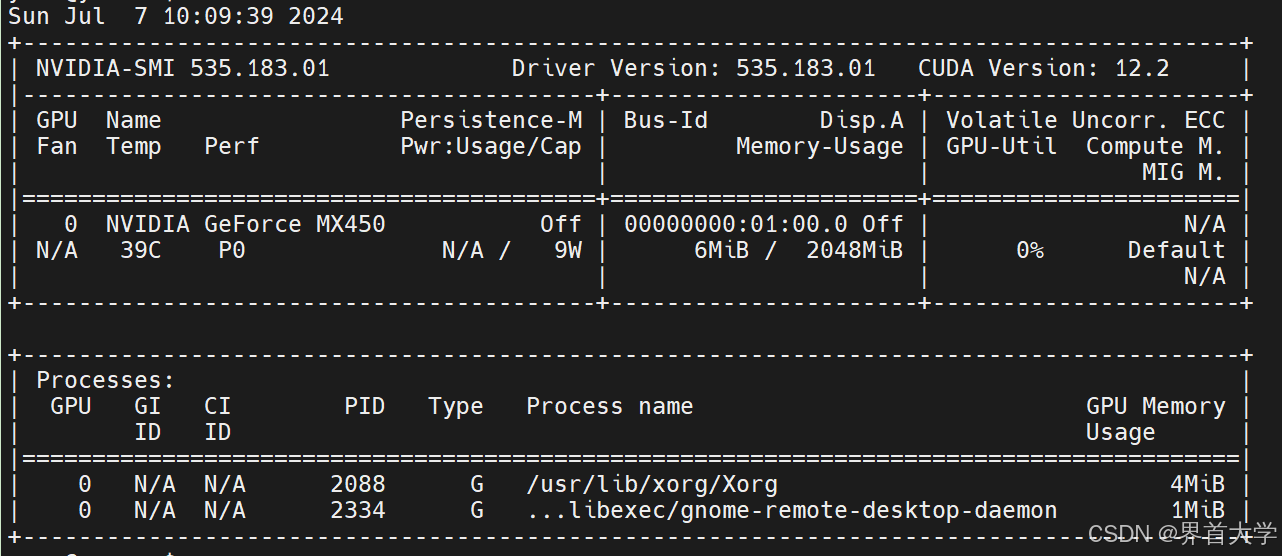
Task: Select the text NVIDIA-SMI 535.183.01
Action: (183, 69)
